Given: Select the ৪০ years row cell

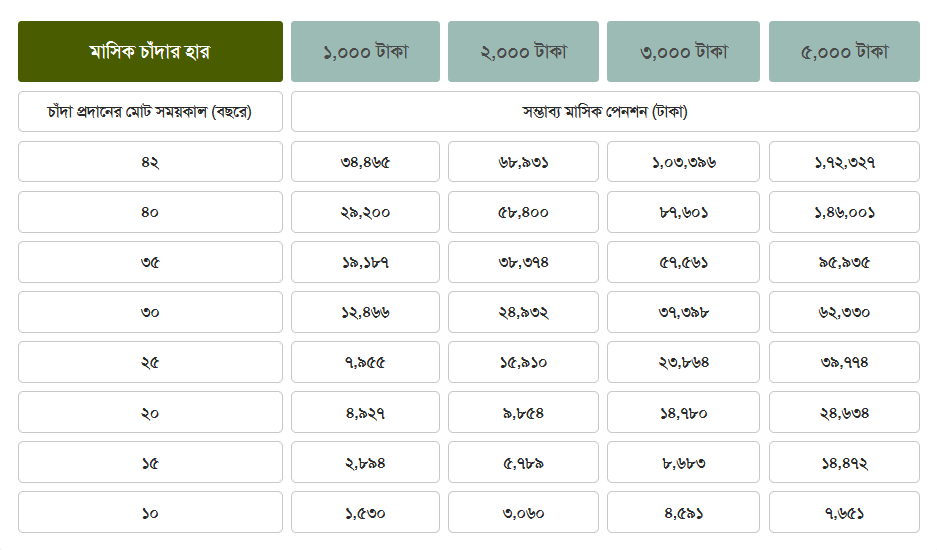Looking at the screenshot, I should click(x=150, y=212).
